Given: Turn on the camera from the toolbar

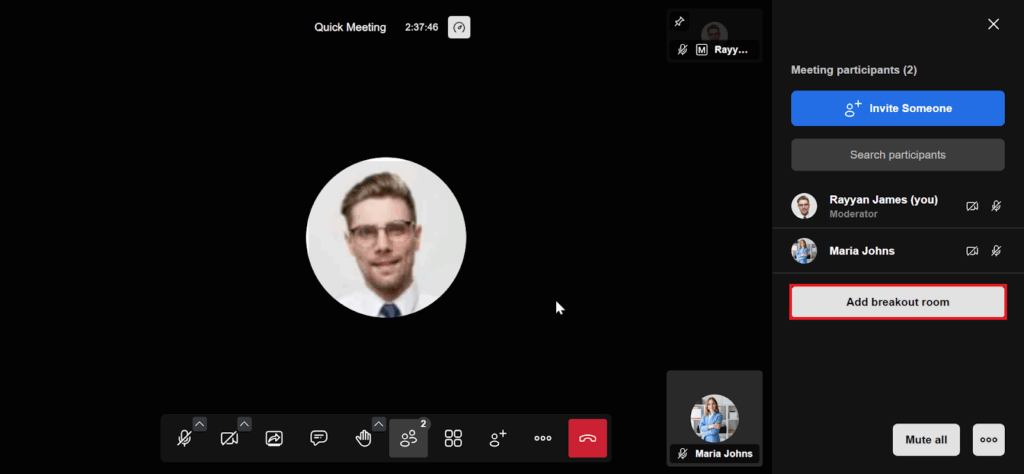Looking at the screenshot, I should [x=229, y=438].
